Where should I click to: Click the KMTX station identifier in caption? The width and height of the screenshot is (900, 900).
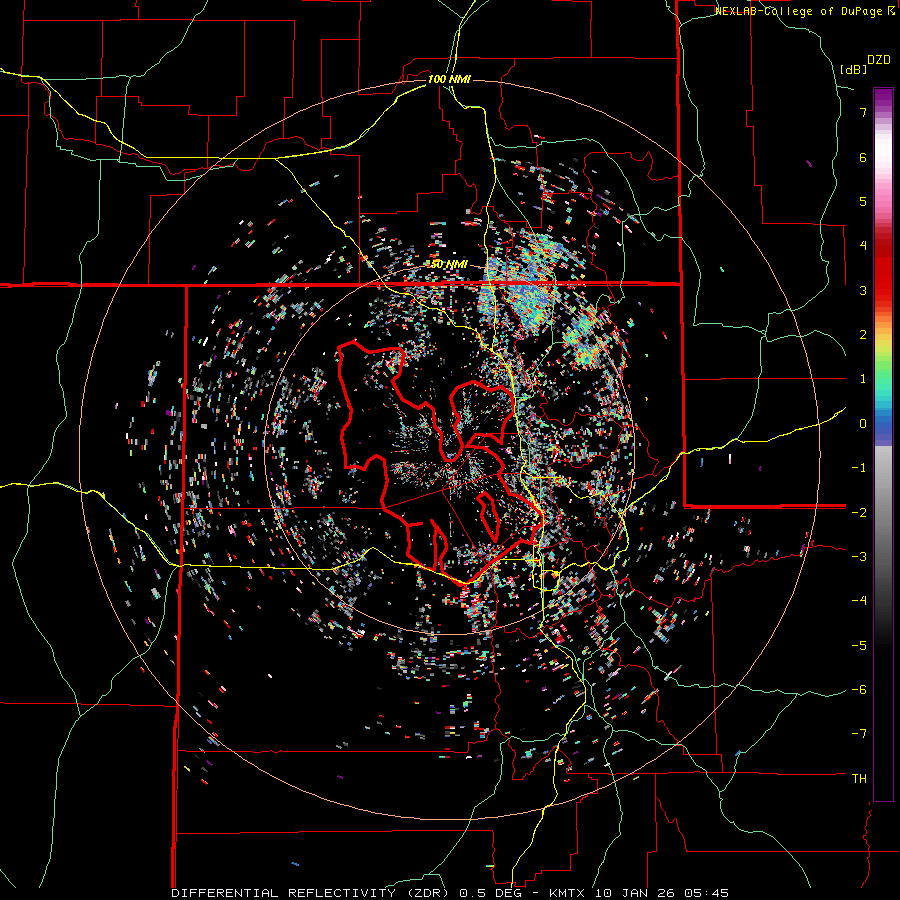click(x=568, y=893)
